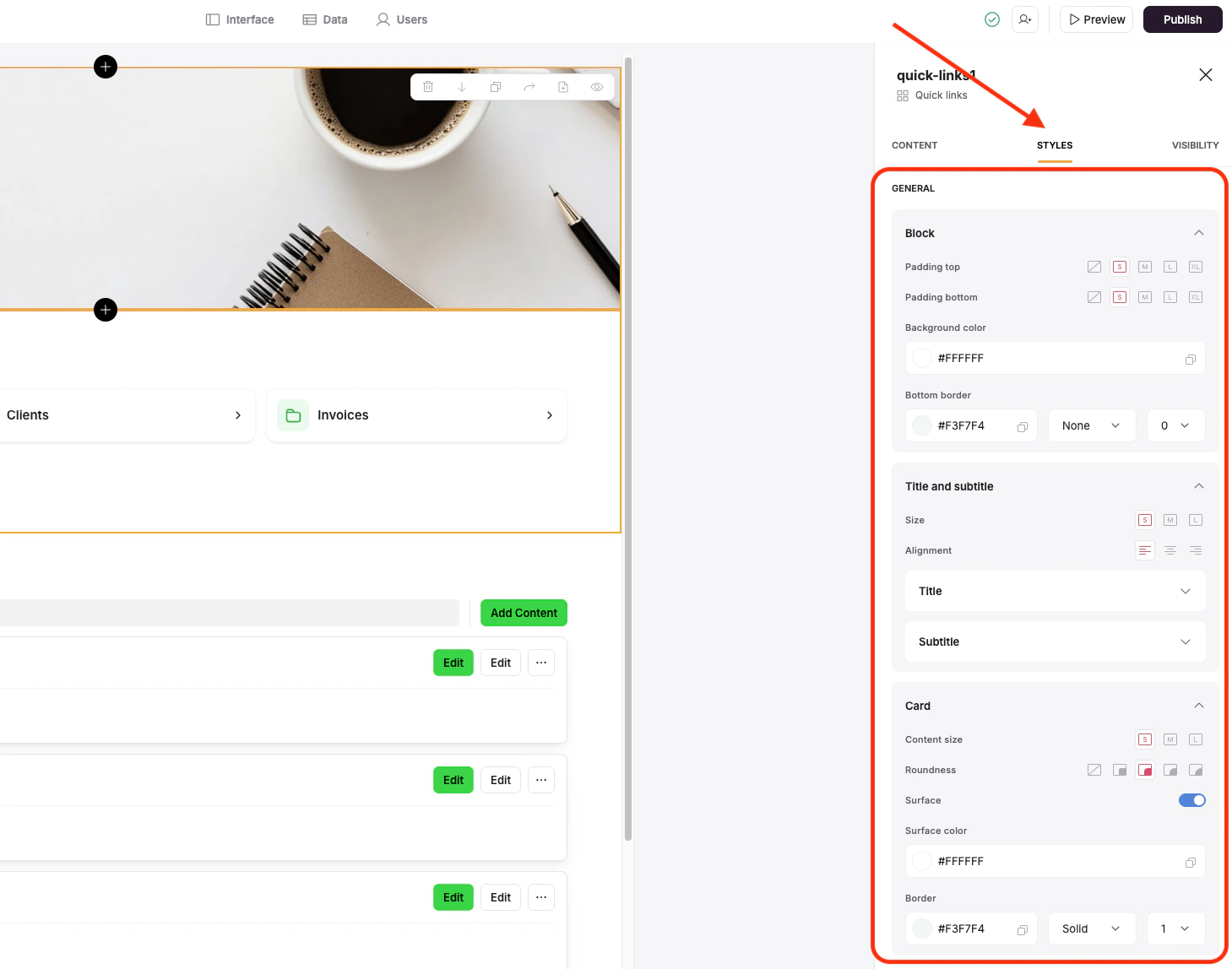The height and width of the screenshot is (969, 1232).
Task: Copy the Card Border color value
Action: (1023, 929)
